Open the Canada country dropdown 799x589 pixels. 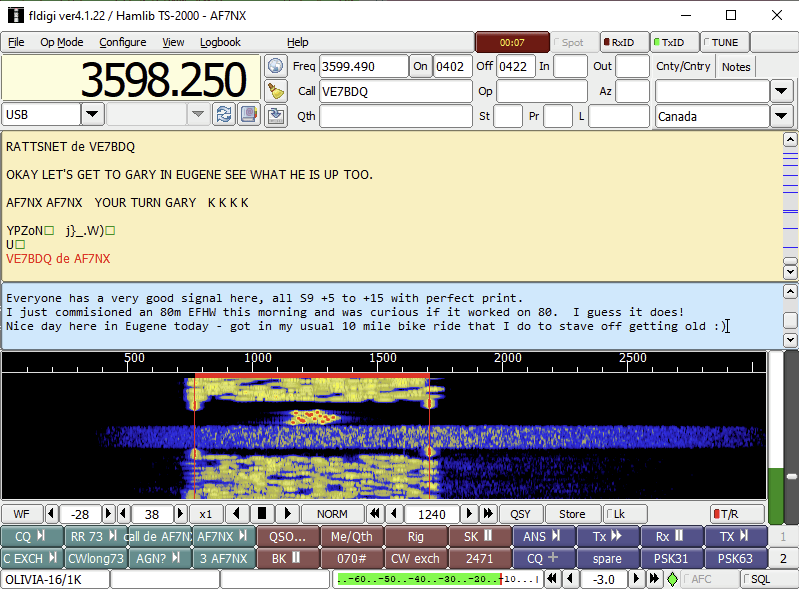pyautogui.click(x=782, y=116)
